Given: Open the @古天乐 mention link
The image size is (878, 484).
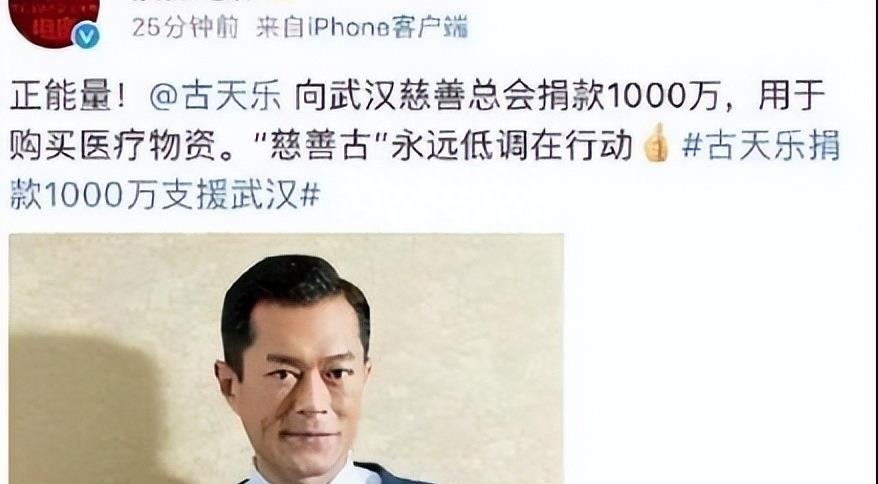Looking at the screenshot, I should click(x=215, y=96).
